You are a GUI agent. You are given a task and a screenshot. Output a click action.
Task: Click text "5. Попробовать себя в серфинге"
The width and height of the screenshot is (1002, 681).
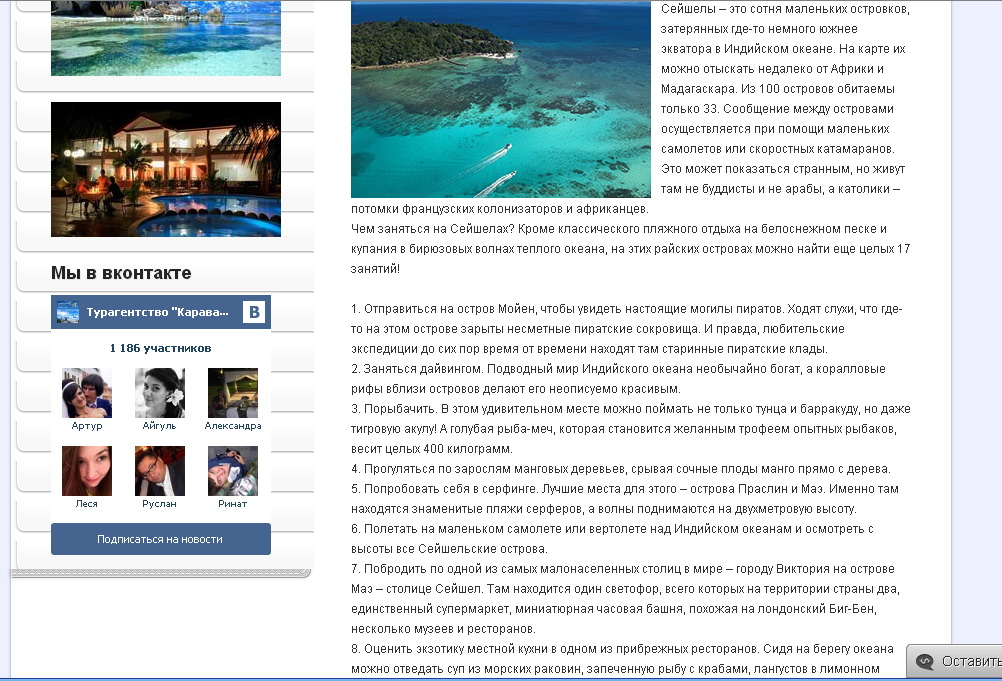tap(445, 489)
